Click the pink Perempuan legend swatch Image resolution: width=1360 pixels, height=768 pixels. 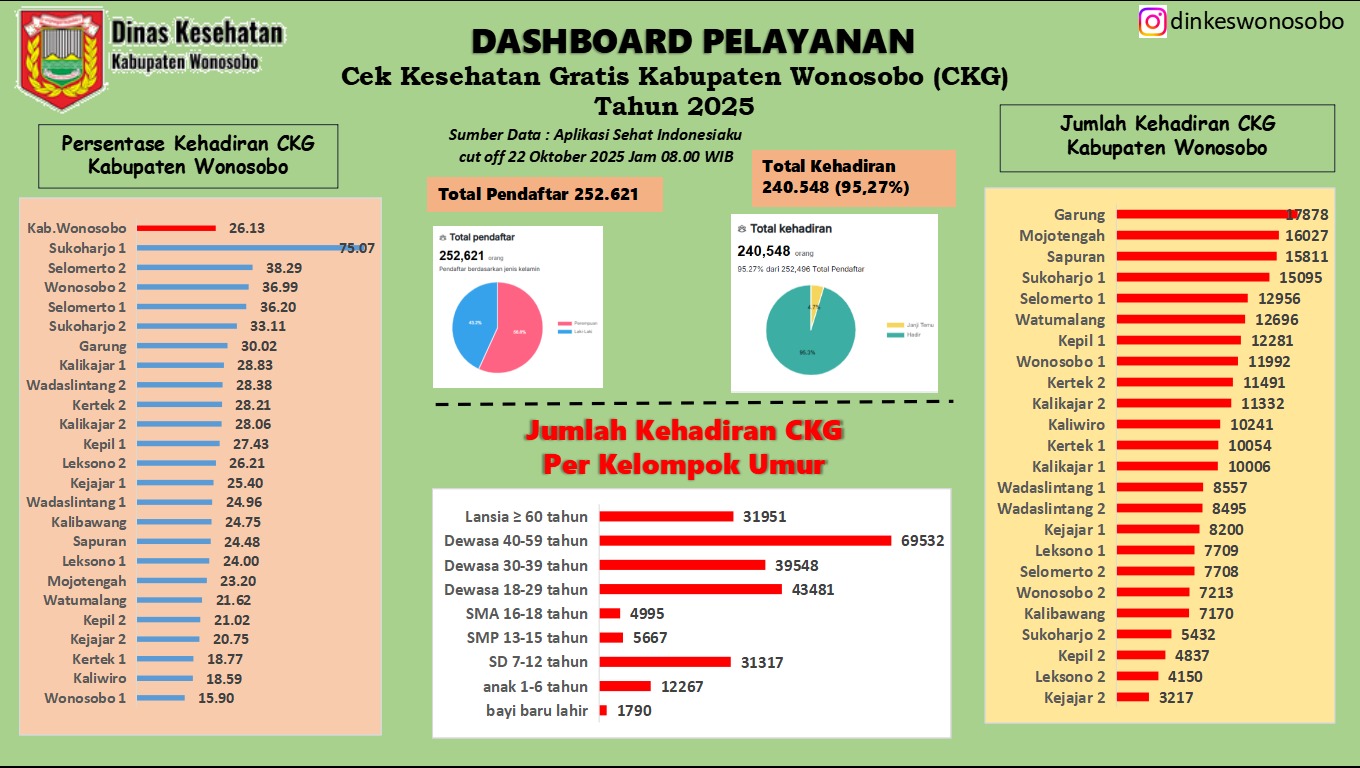click(564, 323)
